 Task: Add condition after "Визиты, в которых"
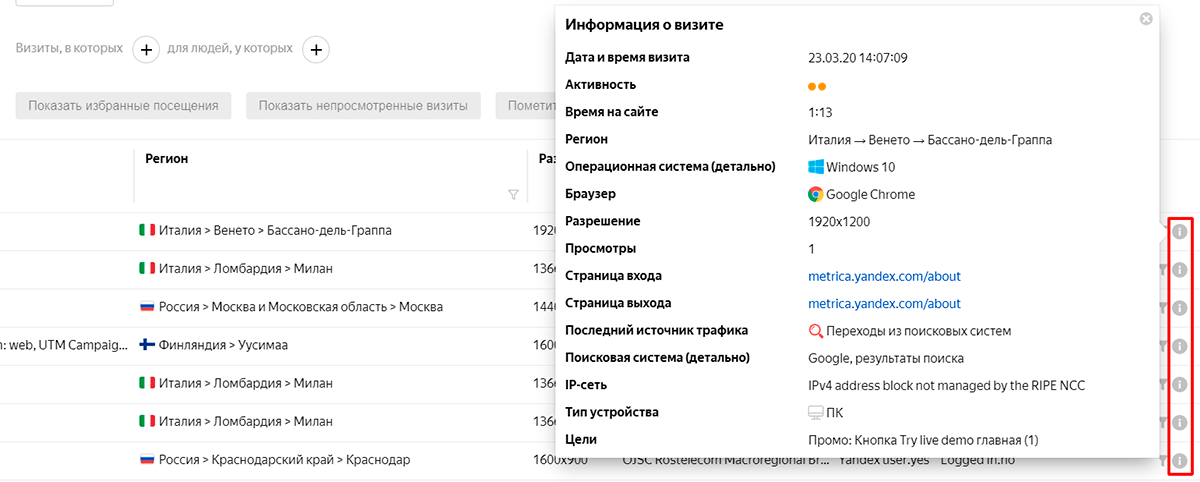146,49
